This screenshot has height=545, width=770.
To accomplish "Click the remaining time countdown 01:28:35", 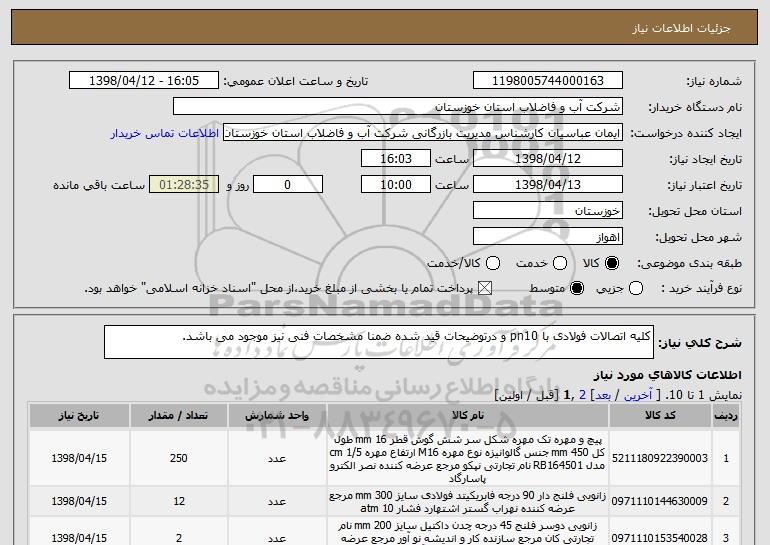I will point(184,185).
